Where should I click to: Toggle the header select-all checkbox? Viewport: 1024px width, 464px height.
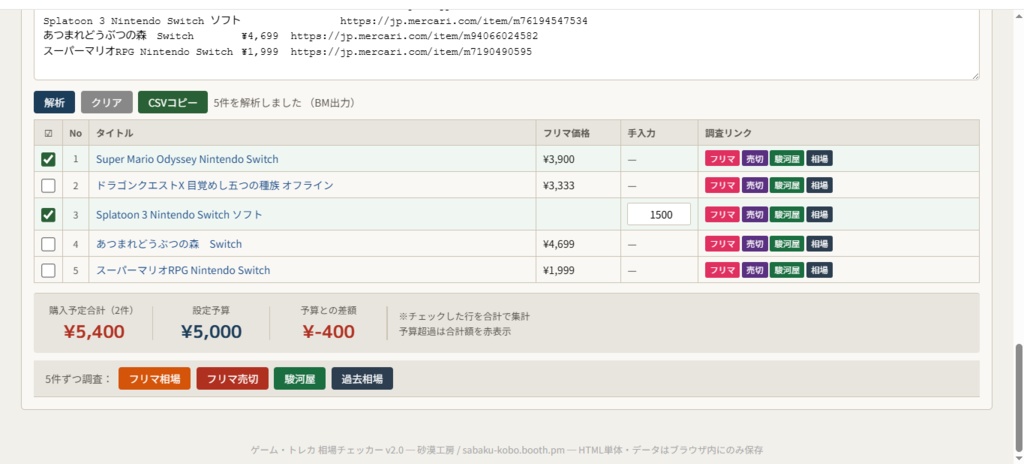coord(48,133)
